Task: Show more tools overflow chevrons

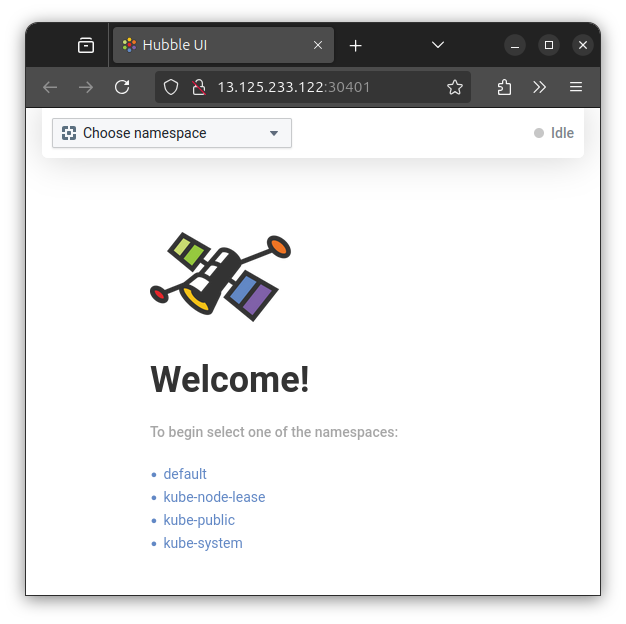Action: pyautogui.click(x=539, y=87)
